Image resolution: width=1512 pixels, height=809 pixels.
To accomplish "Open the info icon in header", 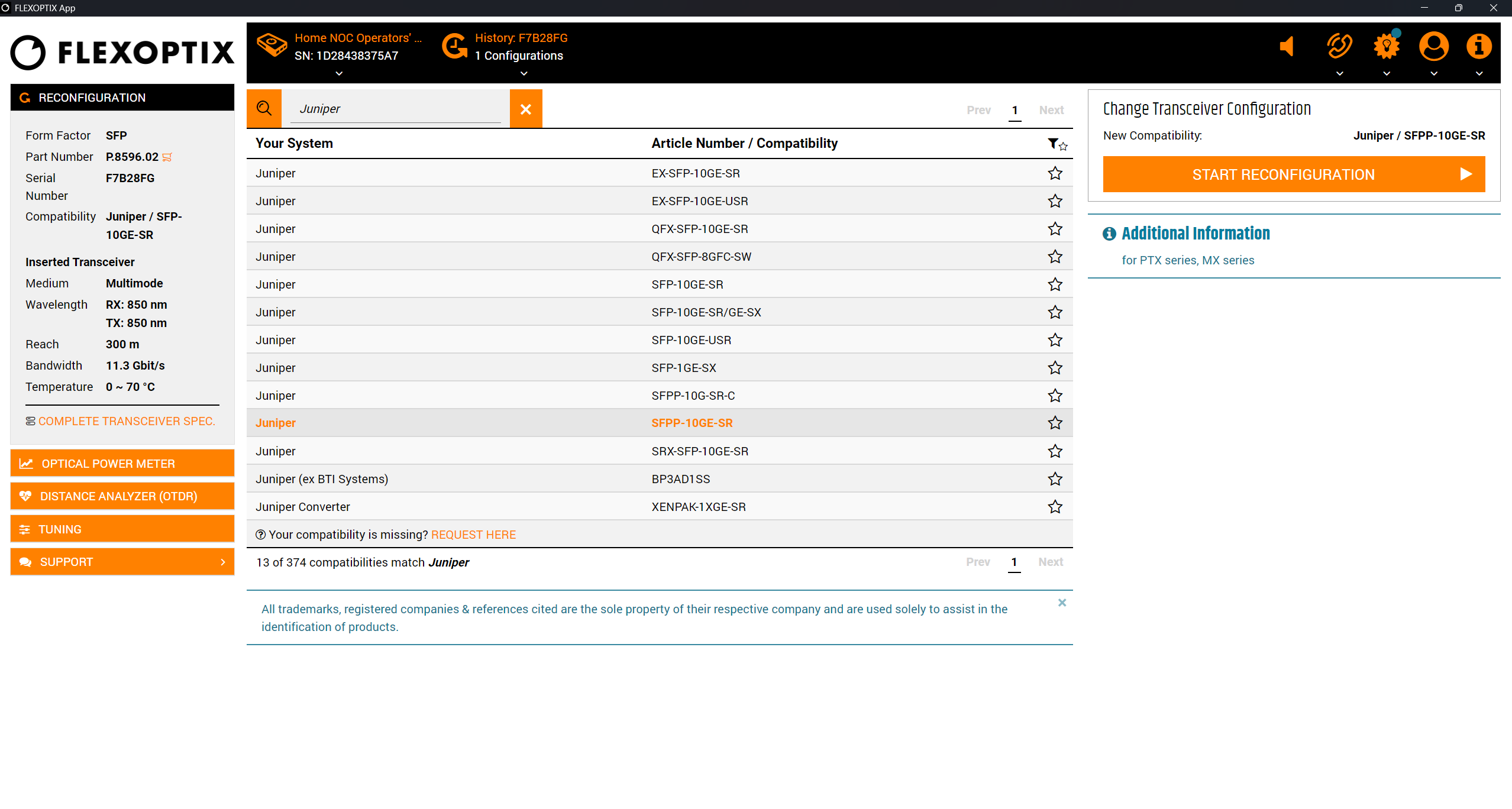I will pyautogui.click(x=1478, y=47).
